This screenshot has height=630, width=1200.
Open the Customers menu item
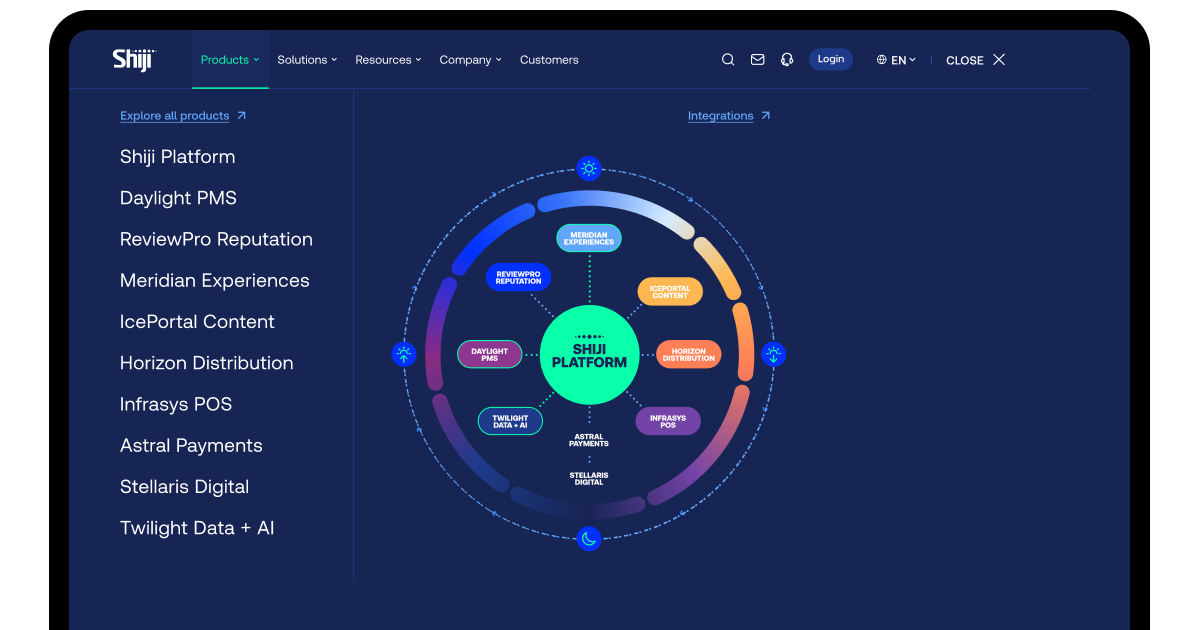(x=549, y=60)
